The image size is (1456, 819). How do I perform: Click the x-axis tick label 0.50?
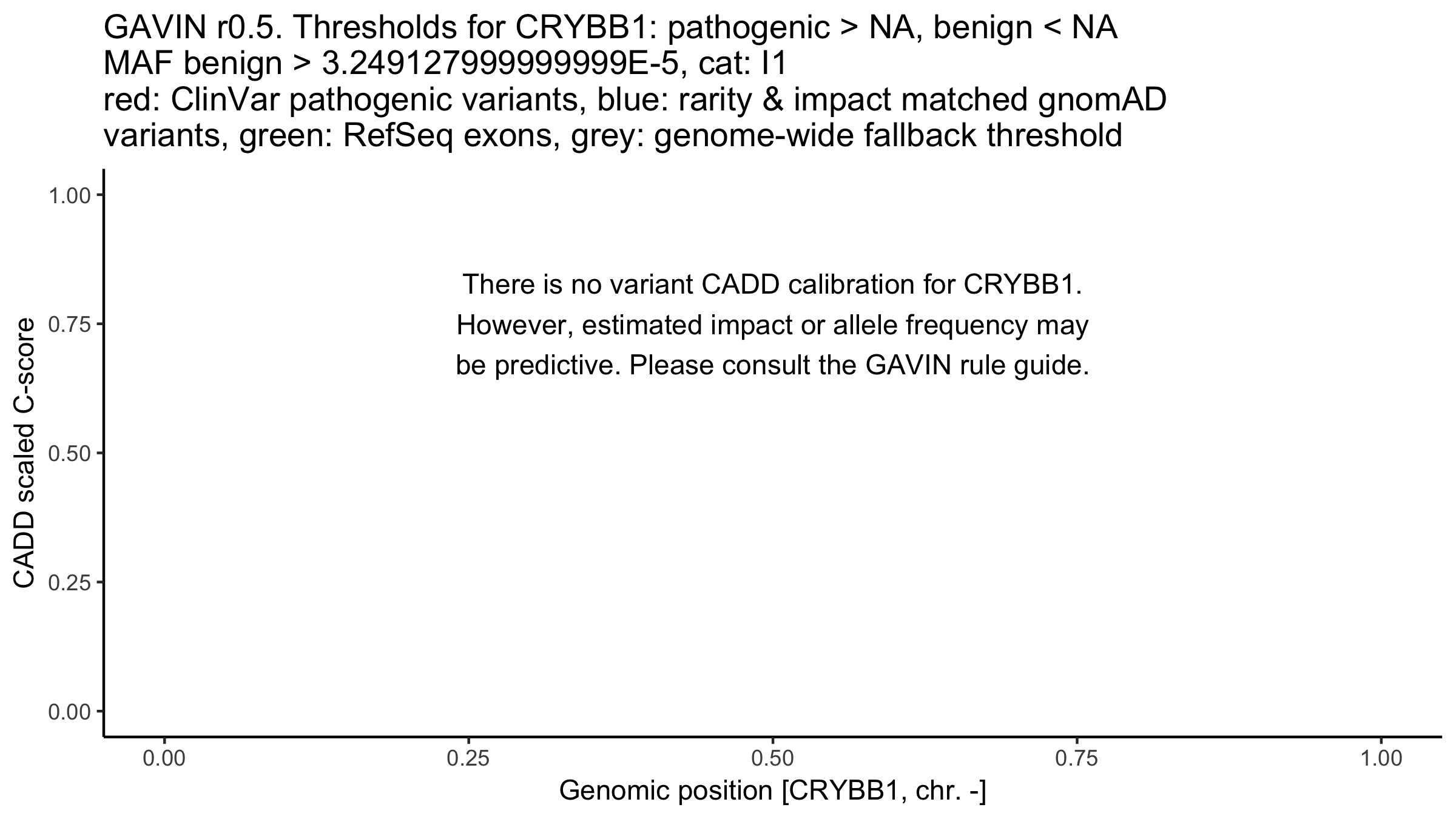point(772,760)
